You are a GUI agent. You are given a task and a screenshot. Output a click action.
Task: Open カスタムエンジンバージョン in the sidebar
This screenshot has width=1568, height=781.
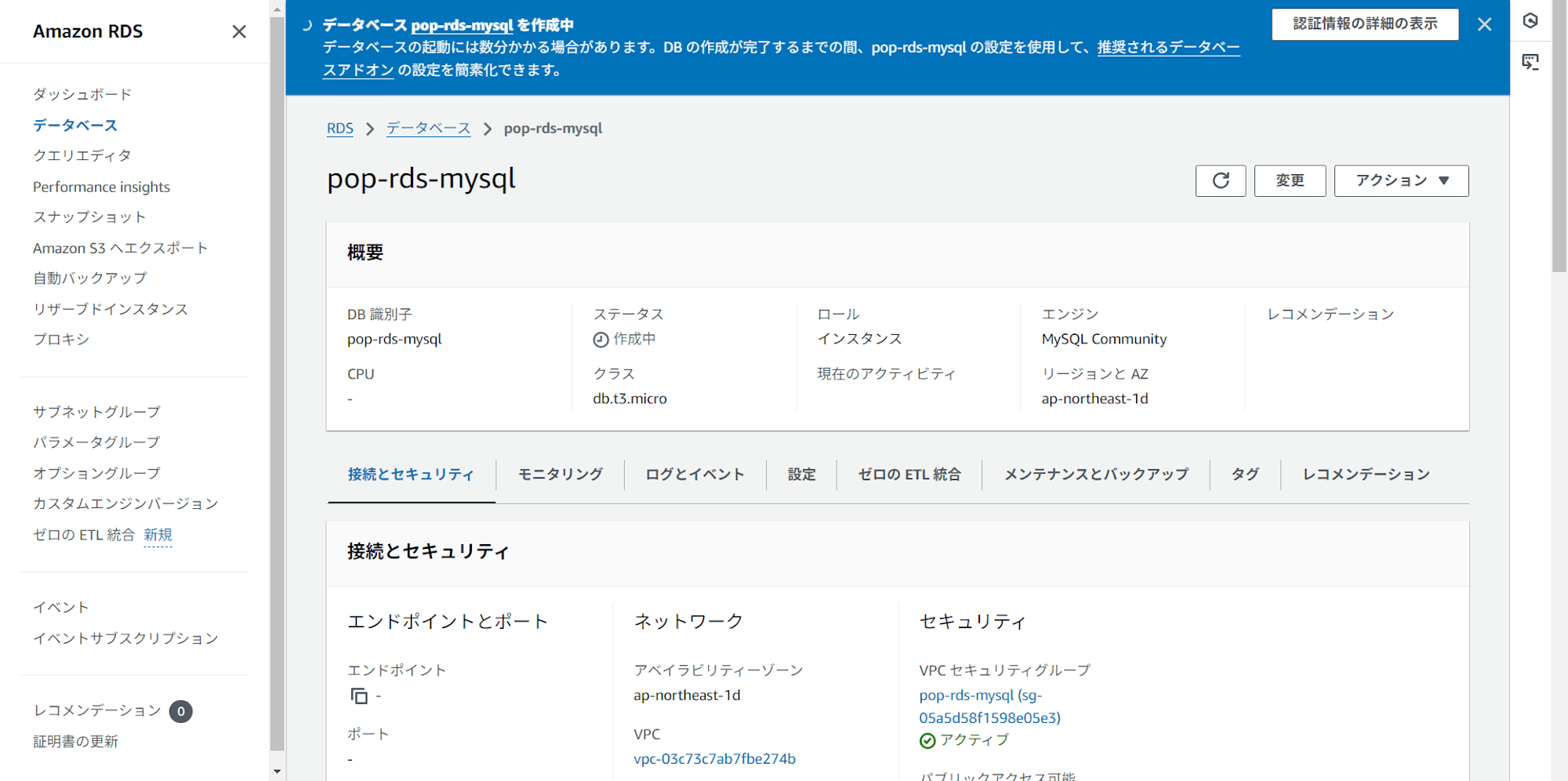pyautogui.click(x=125, y=503)
